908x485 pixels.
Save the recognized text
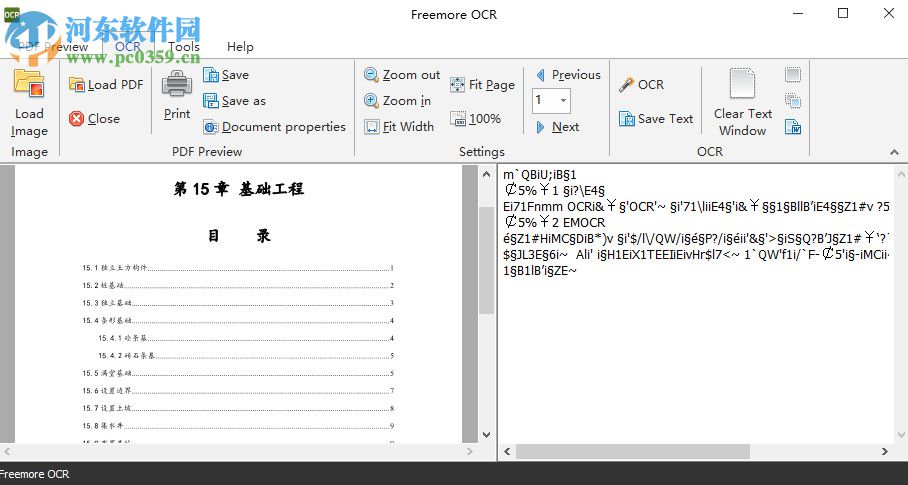click(x=656, y=119)
